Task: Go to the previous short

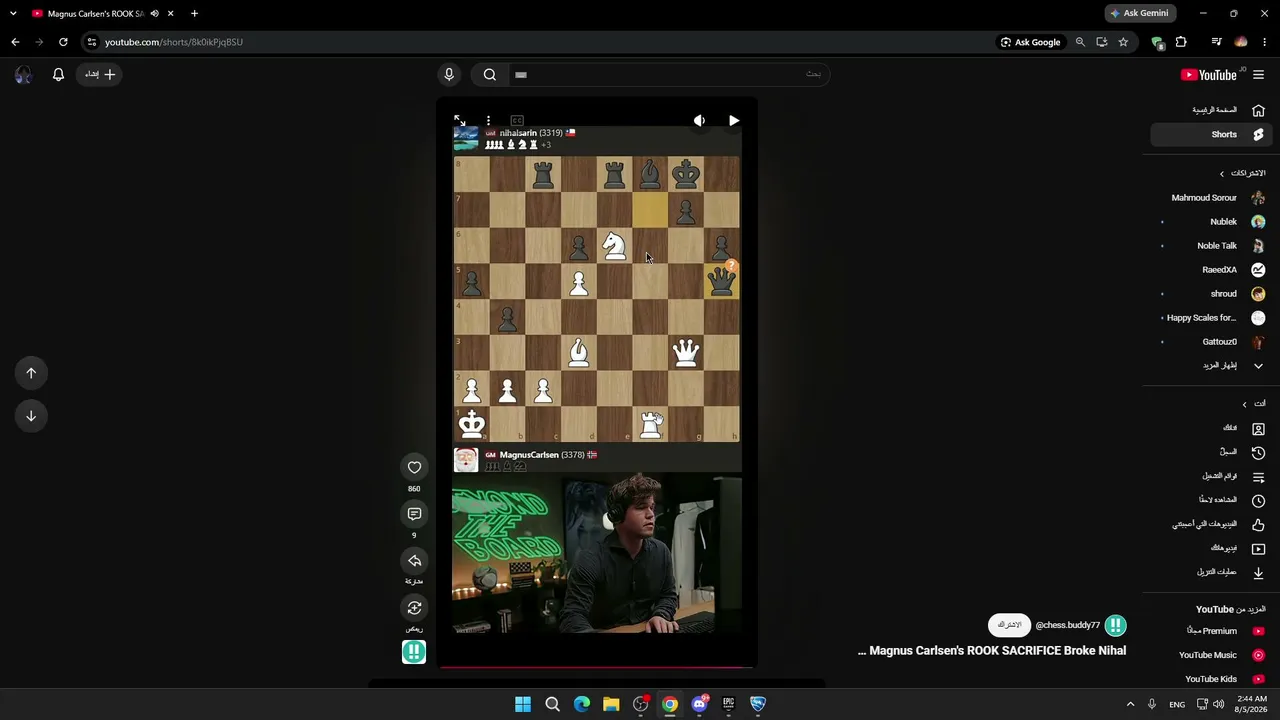Action: pyautogui.click(x=31, y=373)
